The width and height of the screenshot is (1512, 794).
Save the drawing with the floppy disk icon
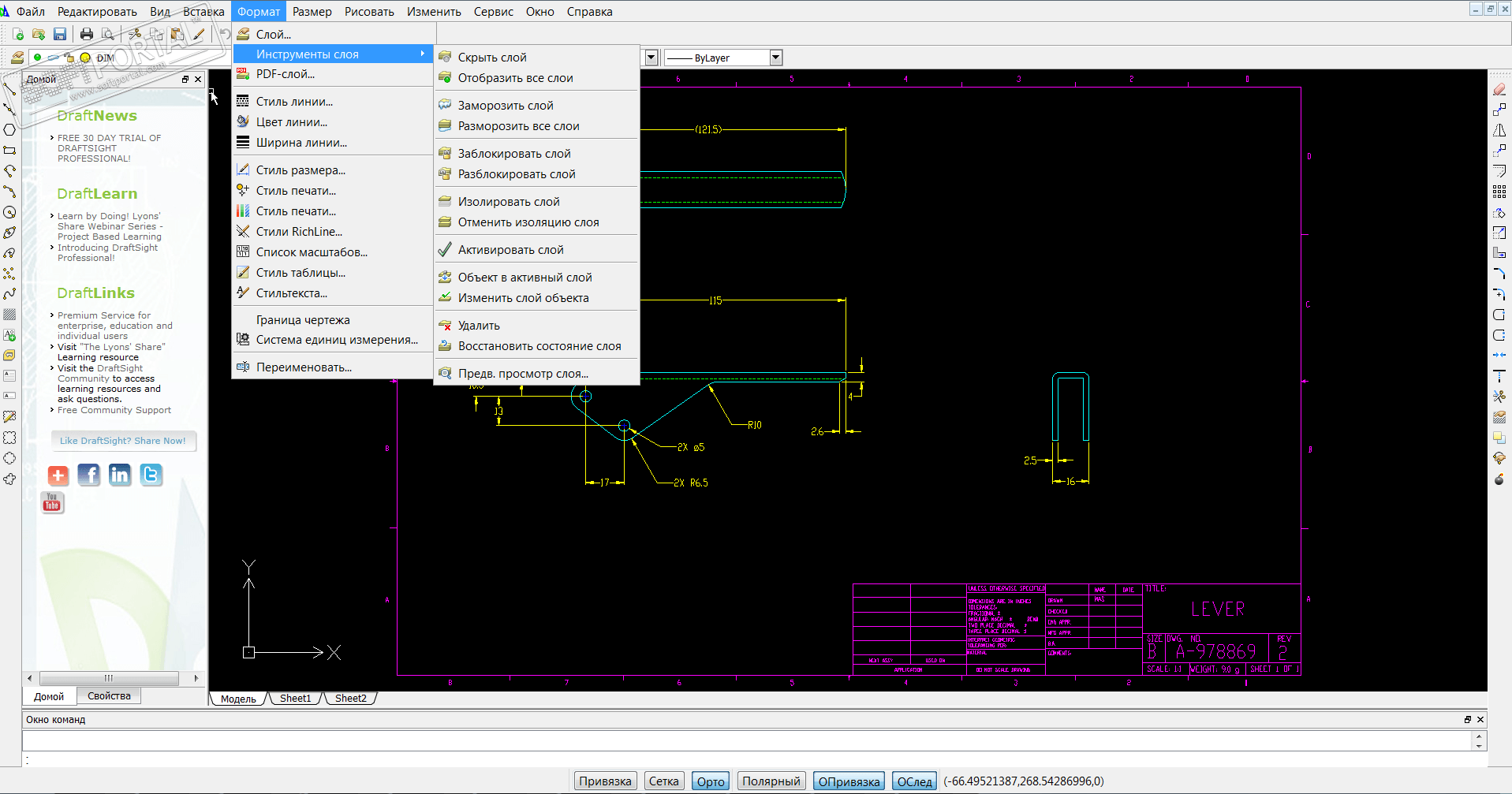tap(60, 34)
